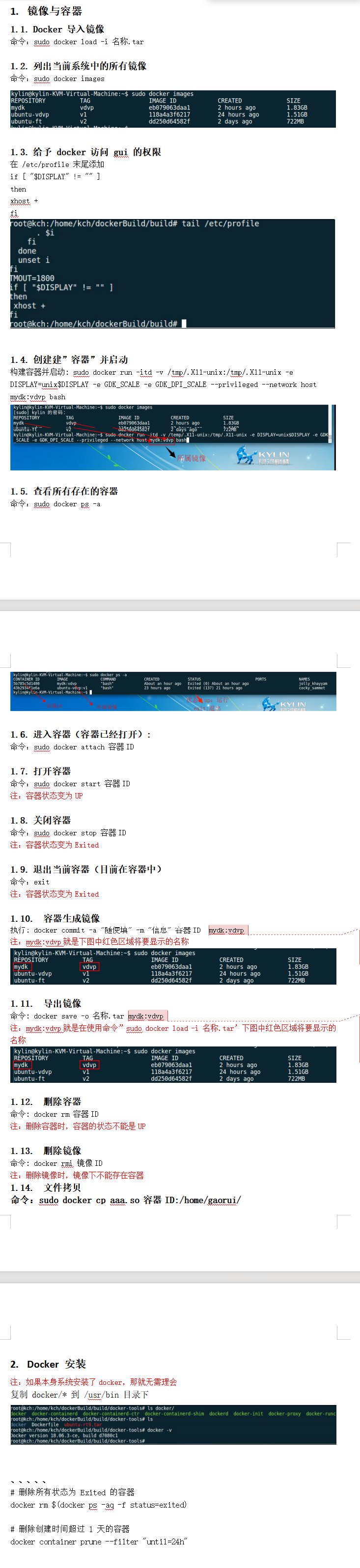Select the docker images screenshot under section 1.11
Image resolution: width=360 pixels, height=1568 pixels.
tap(173, 1065)
